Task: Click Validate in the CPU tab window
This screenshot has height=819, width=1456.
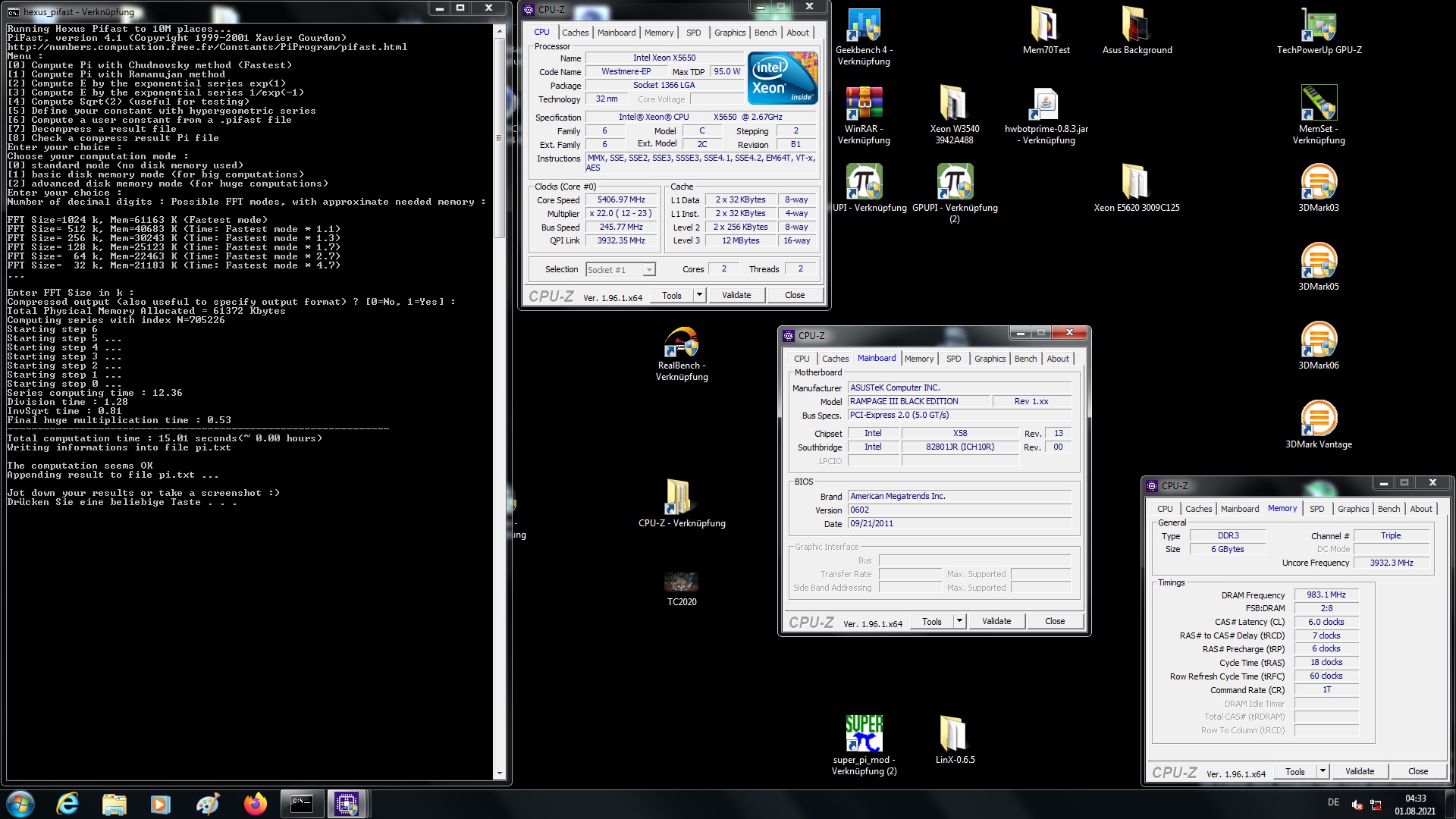Action: (736, 295)
